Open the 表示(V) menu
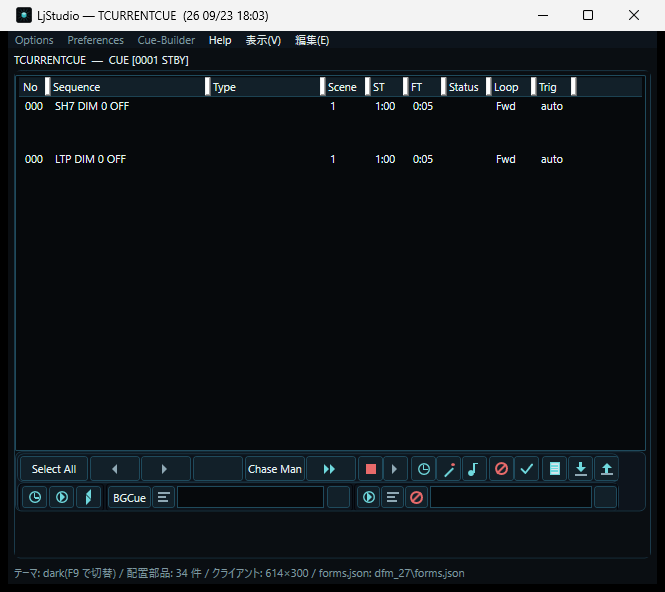Screen dimensions: 665x592 pyautogui.click(x=263, y=40)
